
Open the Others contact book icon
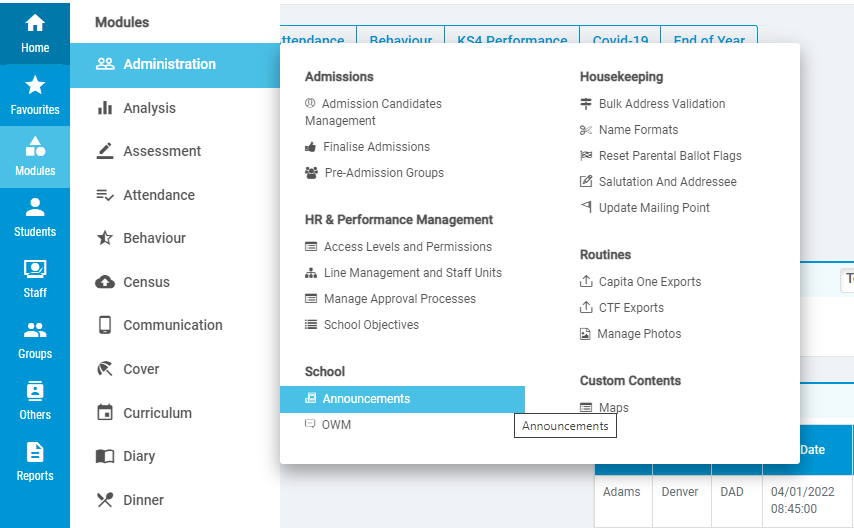click(35, 391)
